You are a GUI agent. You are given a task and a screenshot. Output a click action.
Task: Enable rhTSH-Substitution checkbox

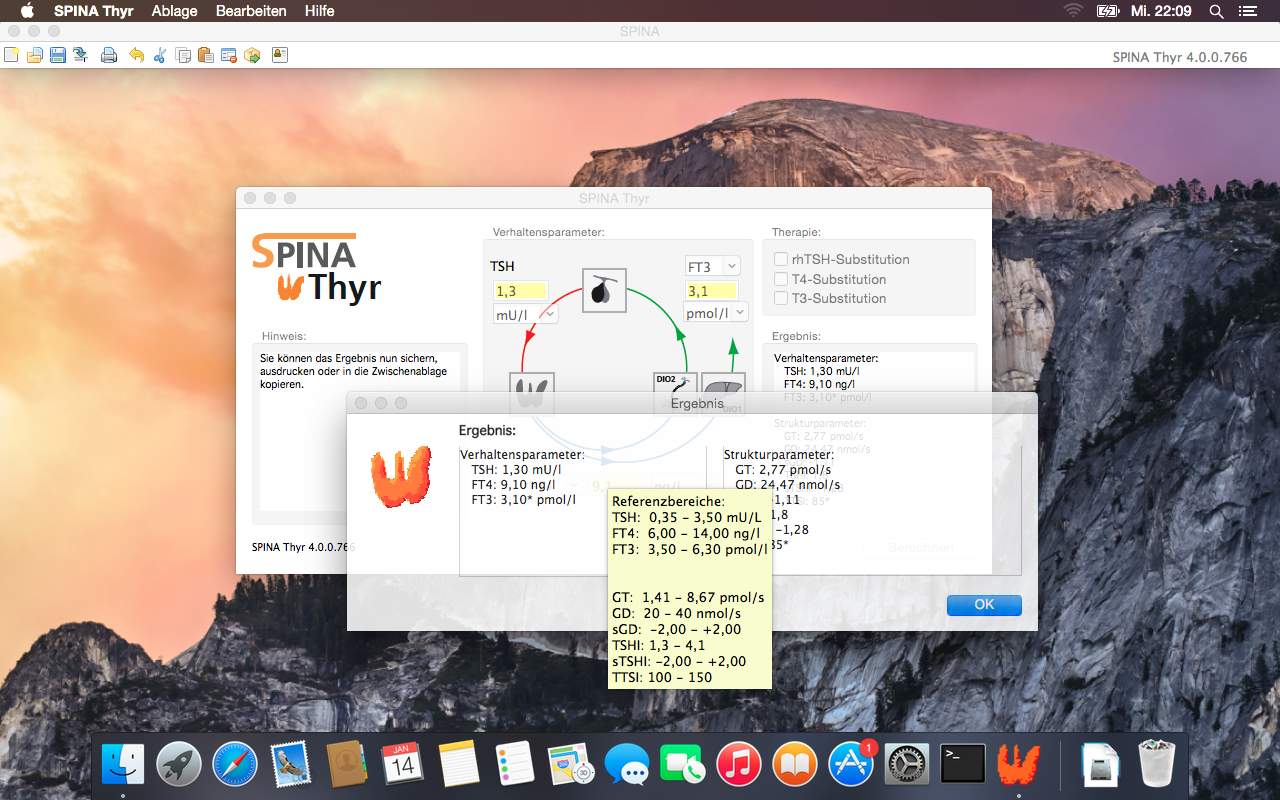782,259
